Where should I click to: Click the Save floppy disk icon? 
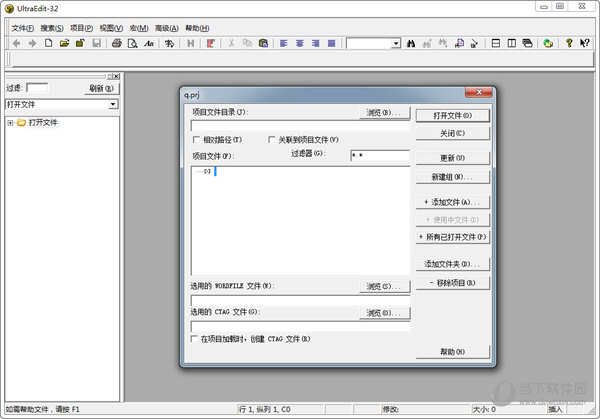point(96,43)
